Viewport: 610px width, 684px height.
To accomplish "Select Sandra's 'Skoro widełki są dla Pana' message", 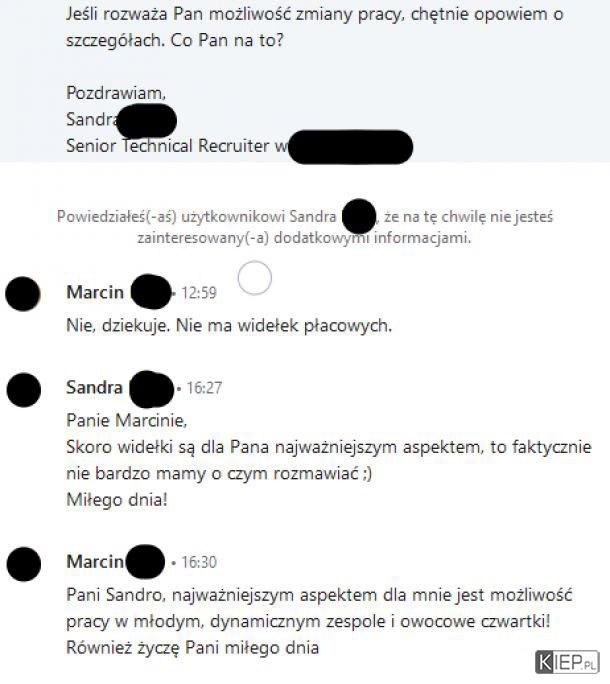I will pyautogui.click(x=329, y=460).
